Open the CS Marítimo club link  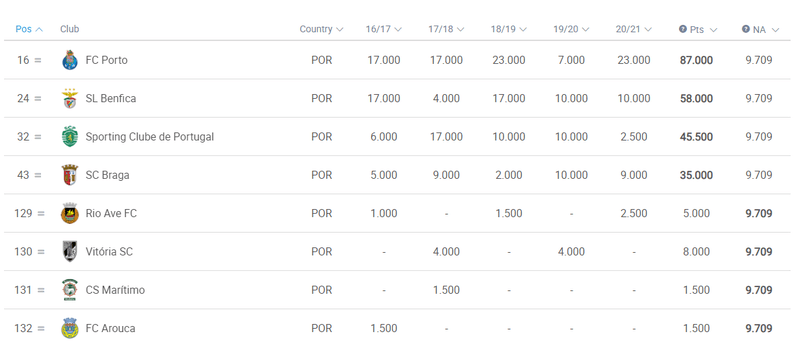point(115,290)
